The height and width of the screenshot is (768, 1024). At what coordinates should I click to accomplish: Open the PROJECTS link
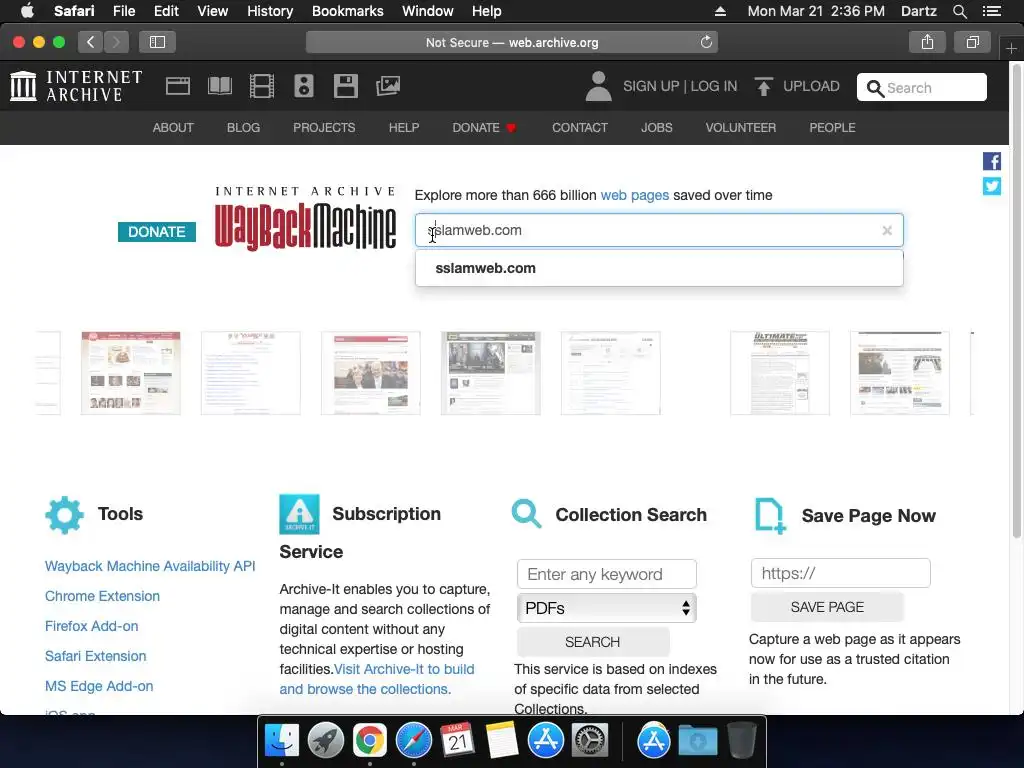pos(324,128)
